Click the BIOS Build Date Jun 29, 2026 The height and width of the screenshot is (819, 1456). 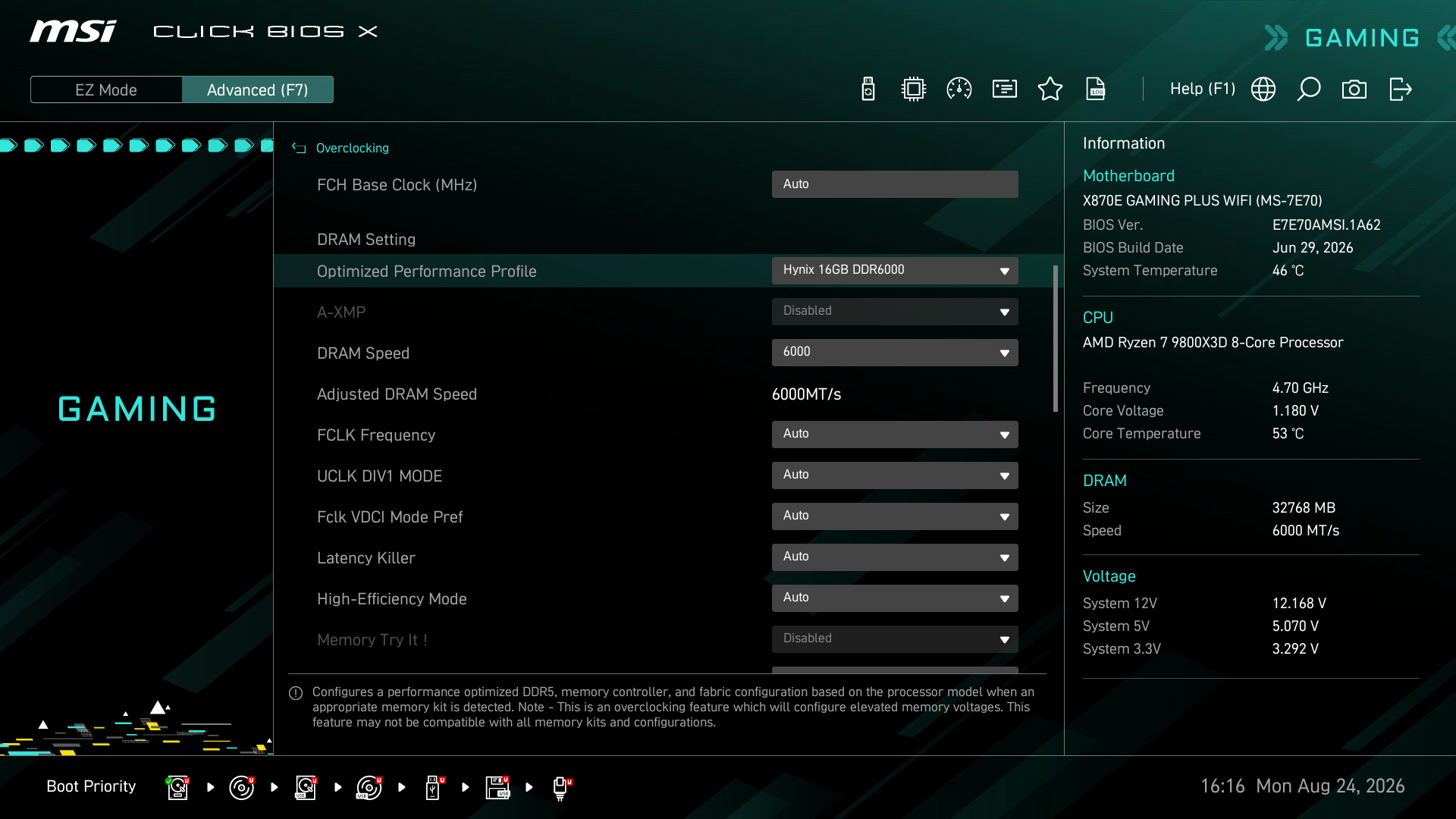1313,248
